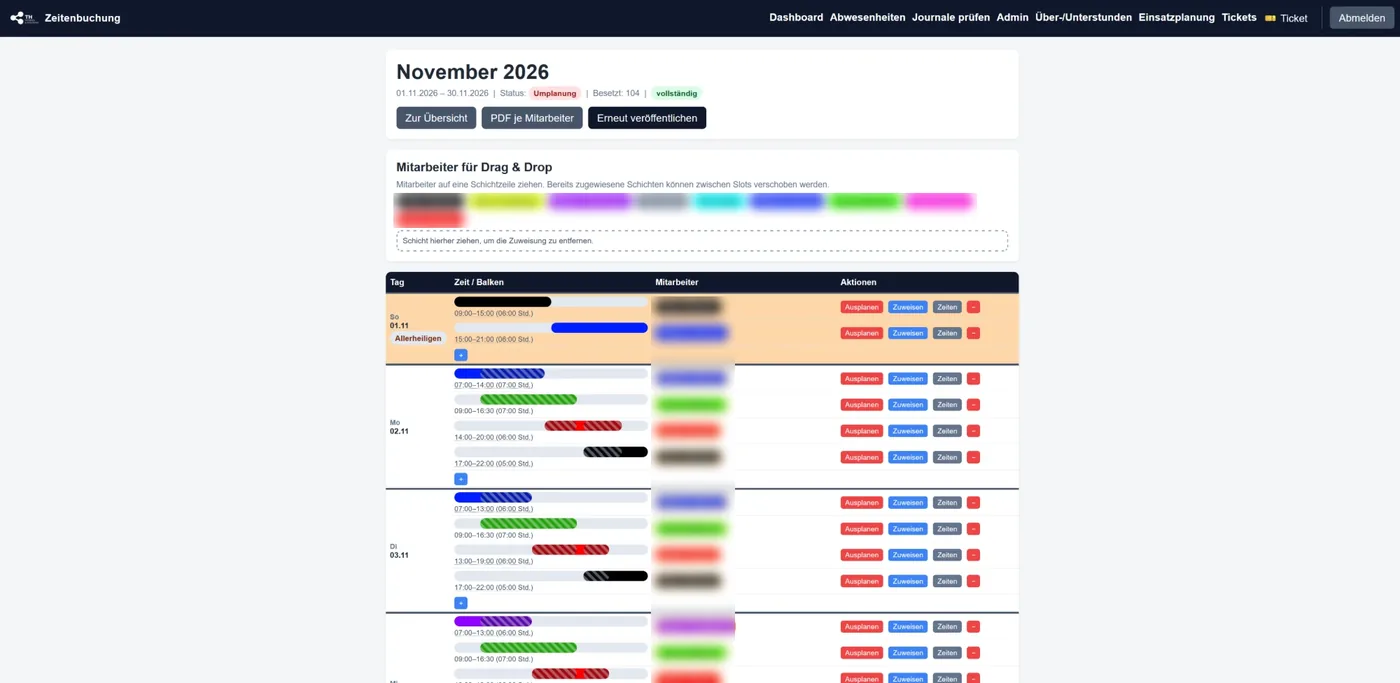
Task: Go to Dashboard in the navigation
Action: pos(796,18)
